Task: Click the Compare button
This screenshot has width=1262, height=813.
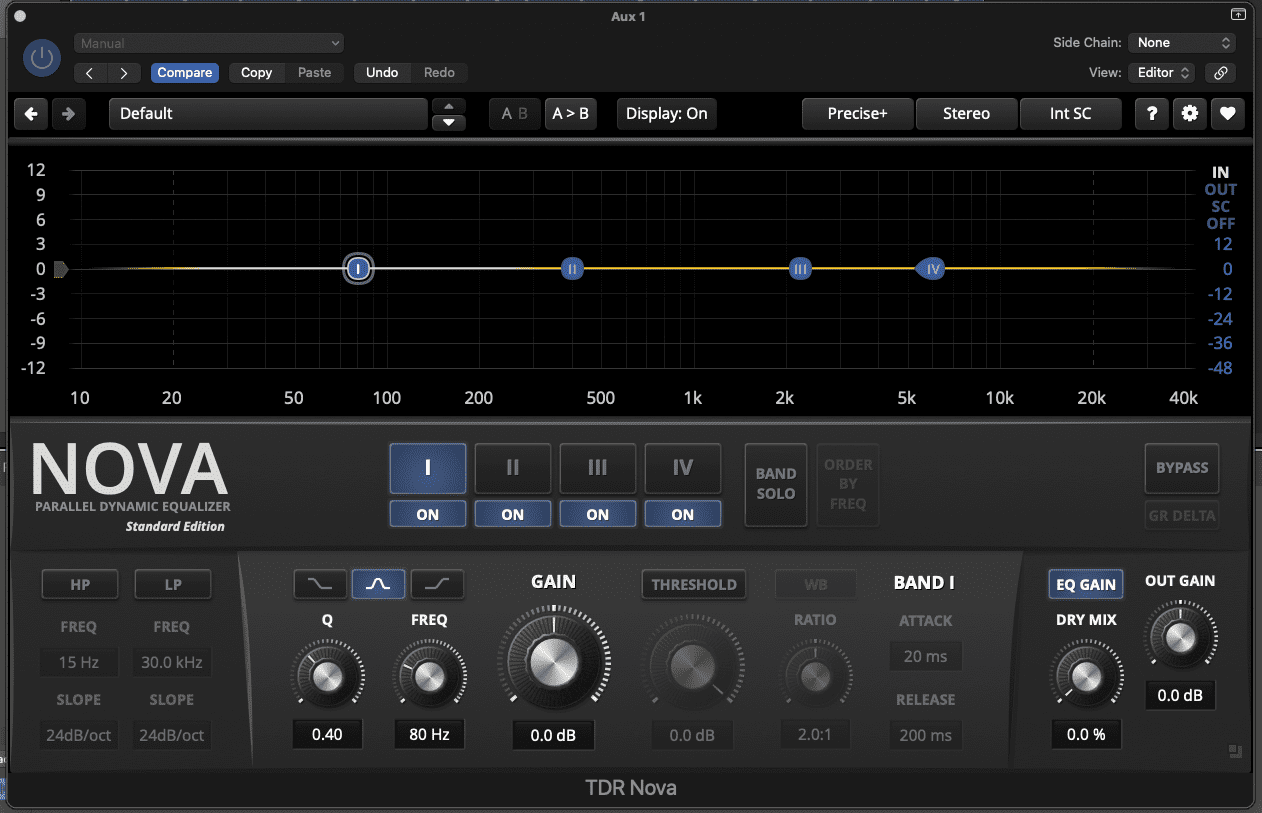Action: (x=185, y=73)
